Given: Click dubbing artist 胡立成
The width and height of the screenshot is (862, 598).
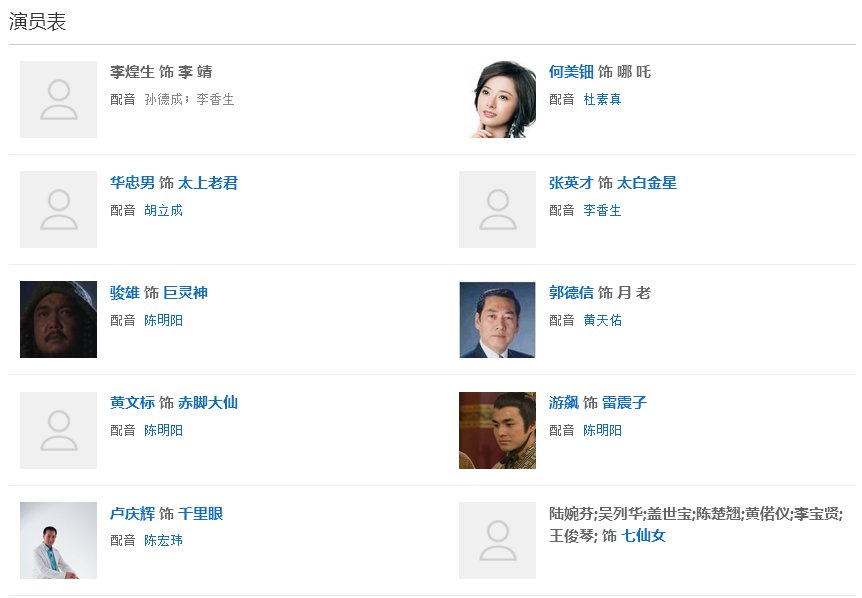Looking at the screenshot, I should [163, 210].
